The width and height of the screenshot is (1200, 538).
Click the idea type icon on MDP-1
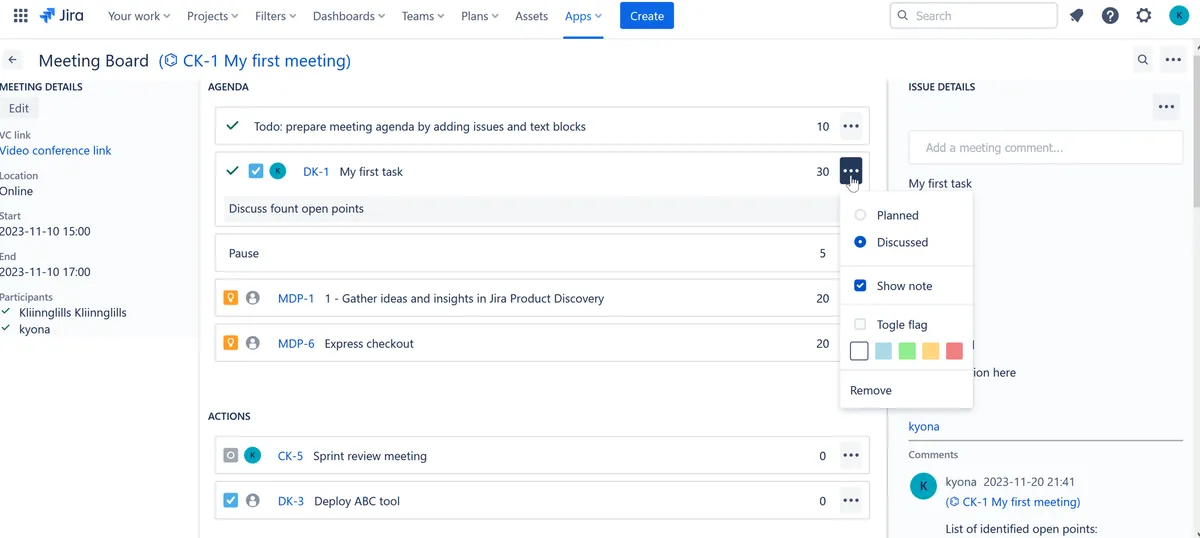point(231,298)
